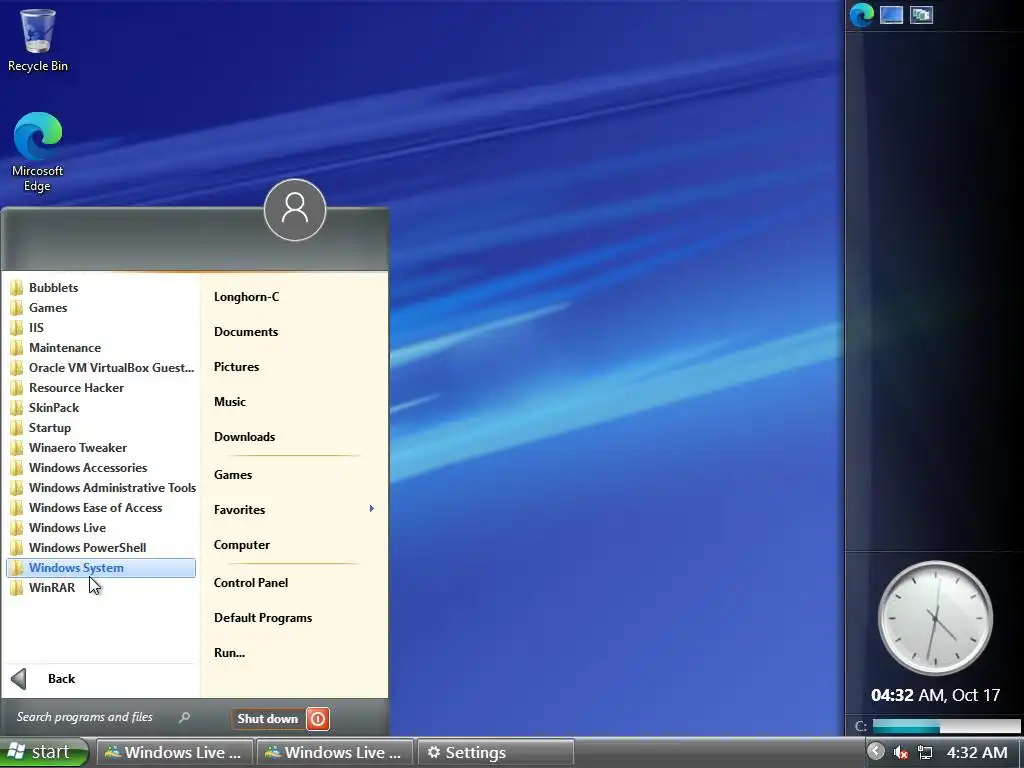Screen dimensions: 1024x768
Task: Click the search magnifier icon
Action: coord(184,717)
